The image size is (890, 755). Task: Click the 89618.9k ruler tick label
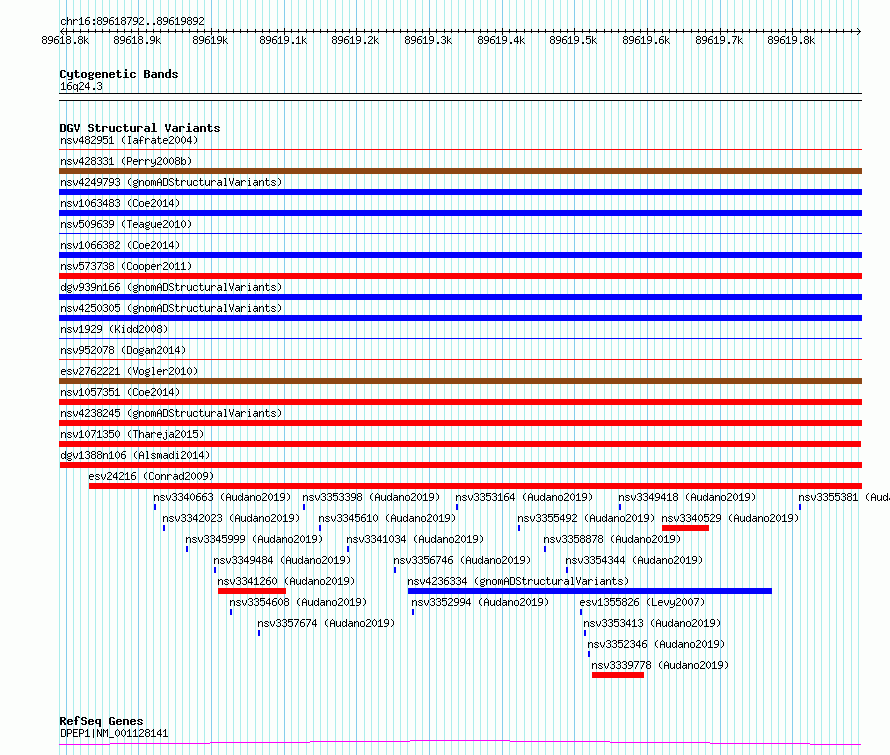pos(137,40)
